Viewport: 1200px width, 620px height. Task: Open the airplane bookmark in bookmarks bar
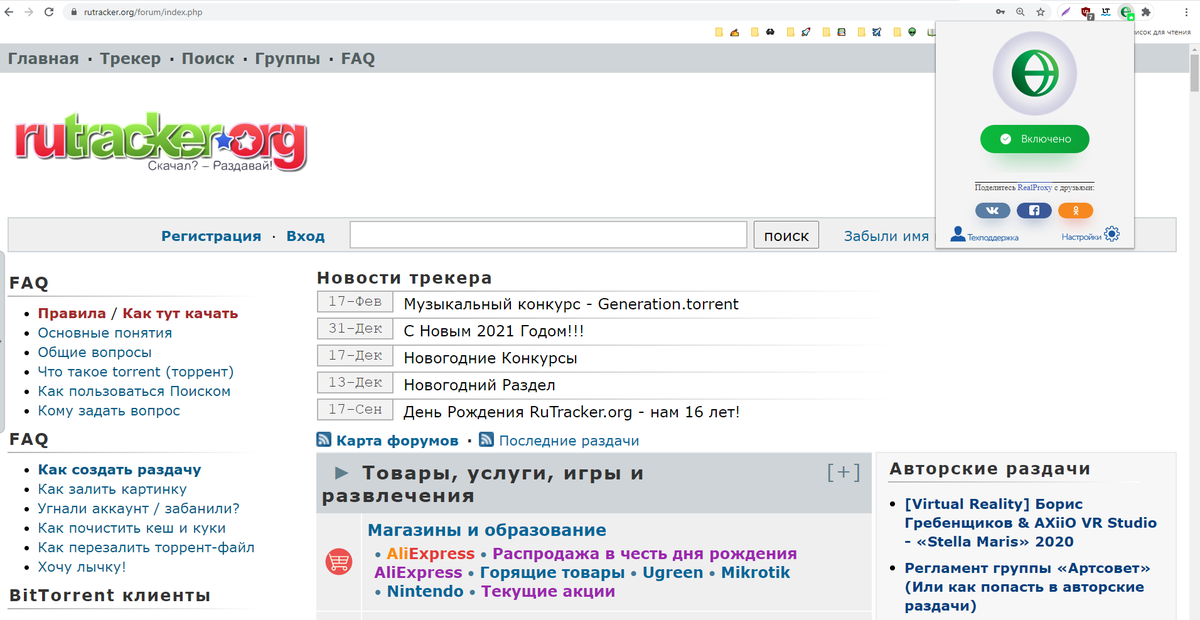(876, 32)
